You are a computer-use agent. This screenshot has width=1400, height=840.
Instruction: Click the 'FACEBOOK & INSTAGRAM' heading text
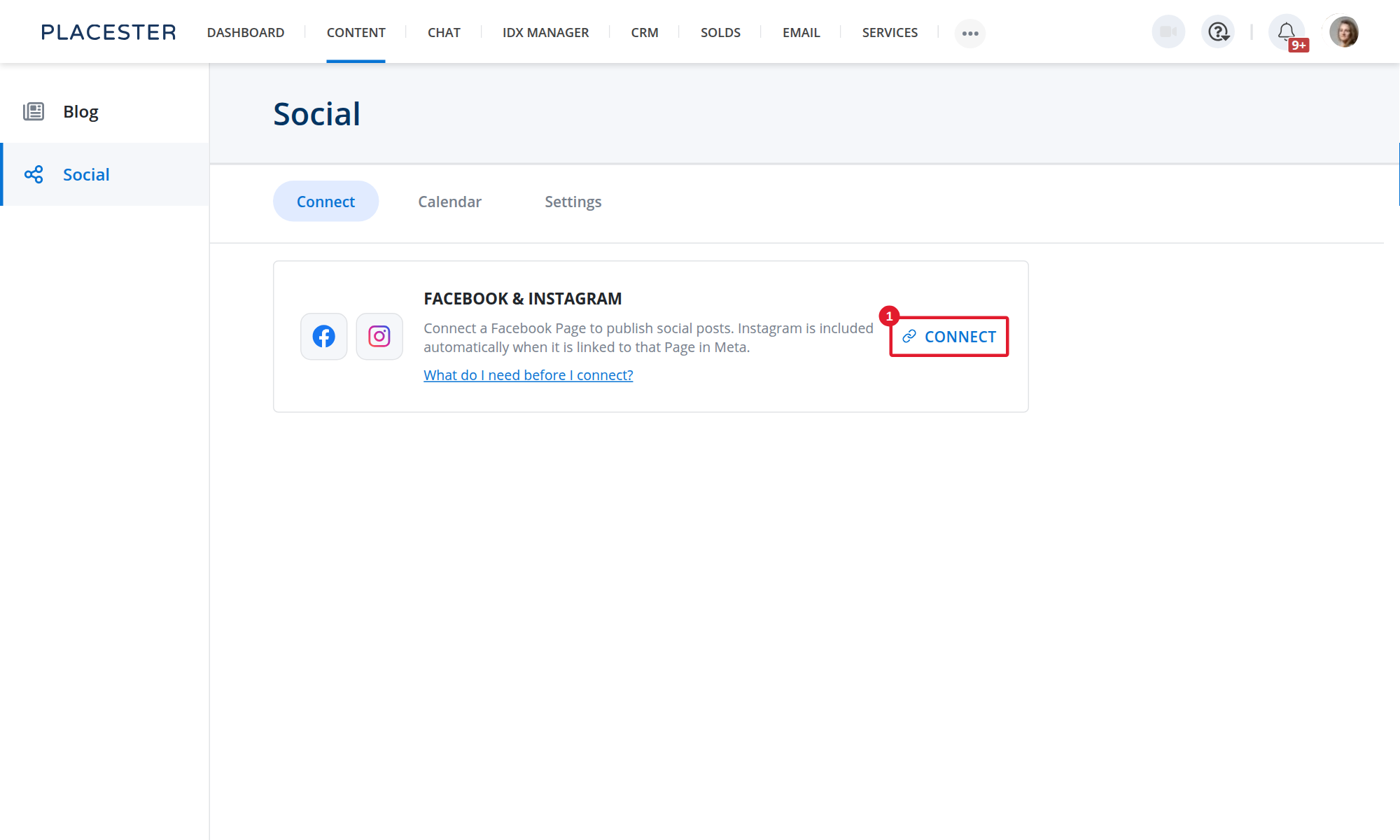pyautogui.click(x=523, y=299)
